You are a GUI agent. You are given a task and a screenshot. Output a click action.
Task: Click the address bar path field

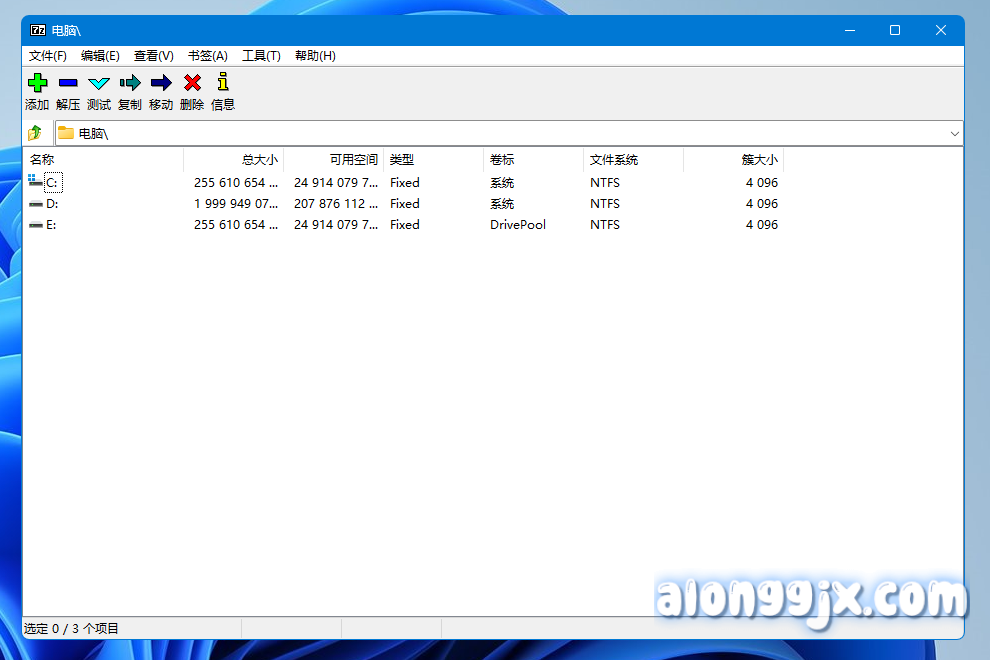500,133
